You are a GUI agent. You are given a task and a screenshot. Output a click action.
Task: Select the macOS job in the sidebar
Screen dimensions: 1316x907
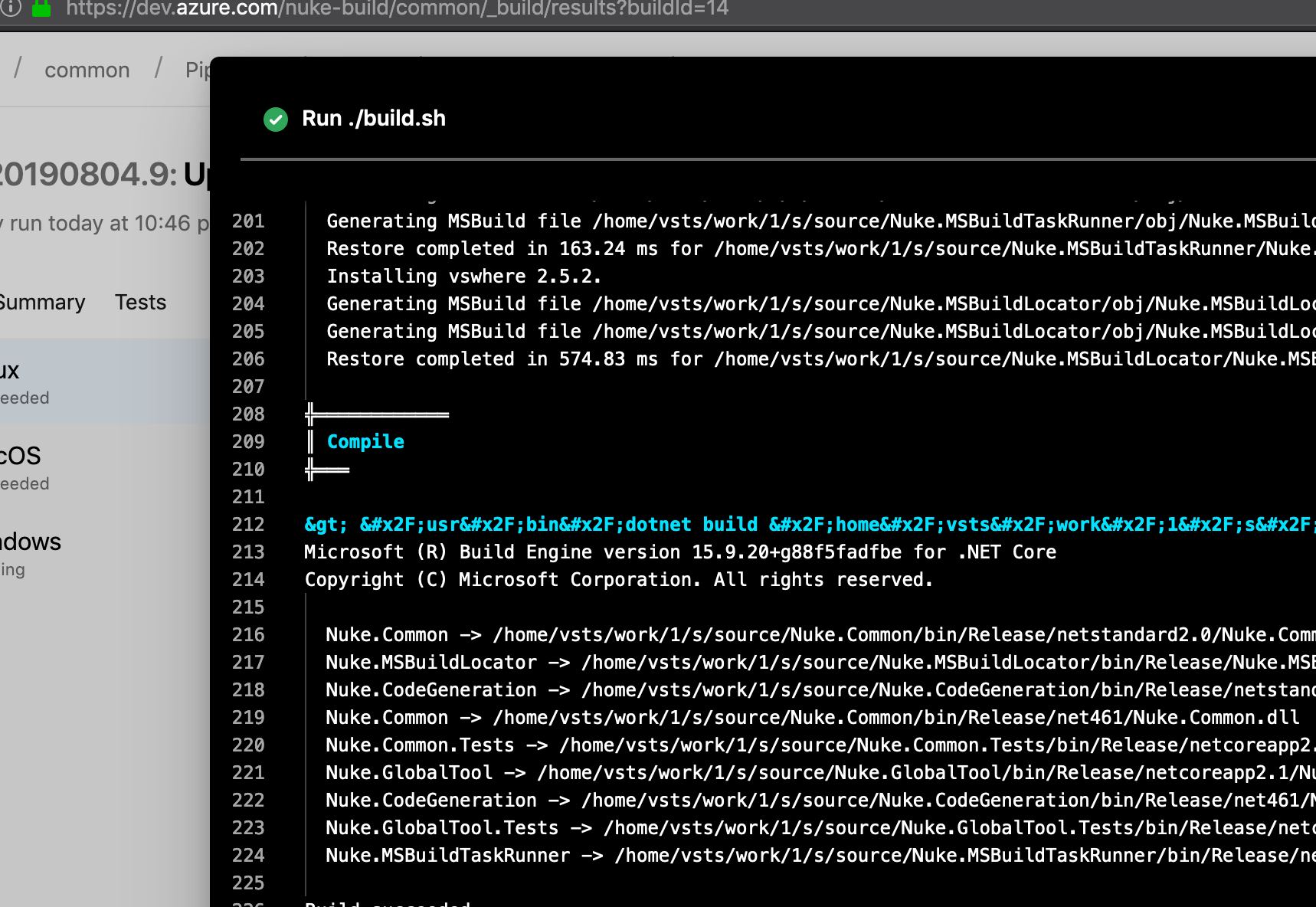click(x=46, y=467)
